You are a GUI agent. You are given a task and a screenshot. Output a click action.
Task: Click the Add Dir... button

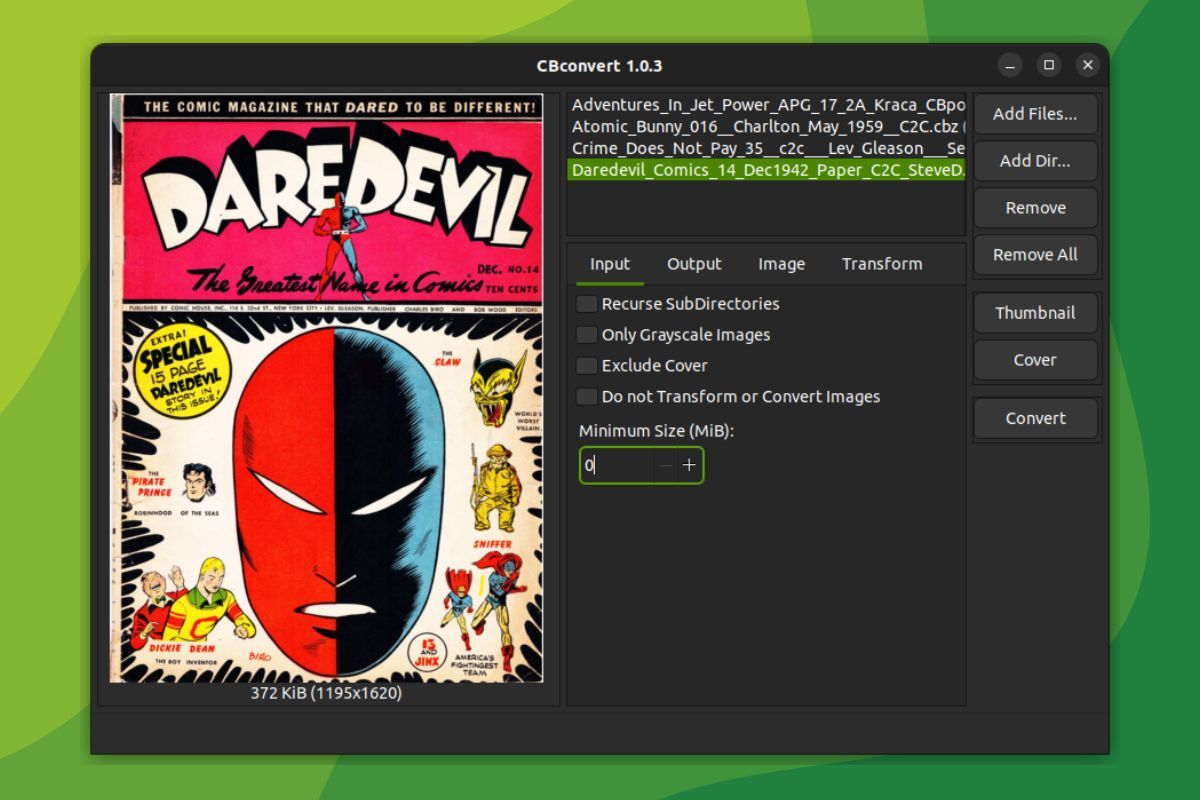point(1035,161)
